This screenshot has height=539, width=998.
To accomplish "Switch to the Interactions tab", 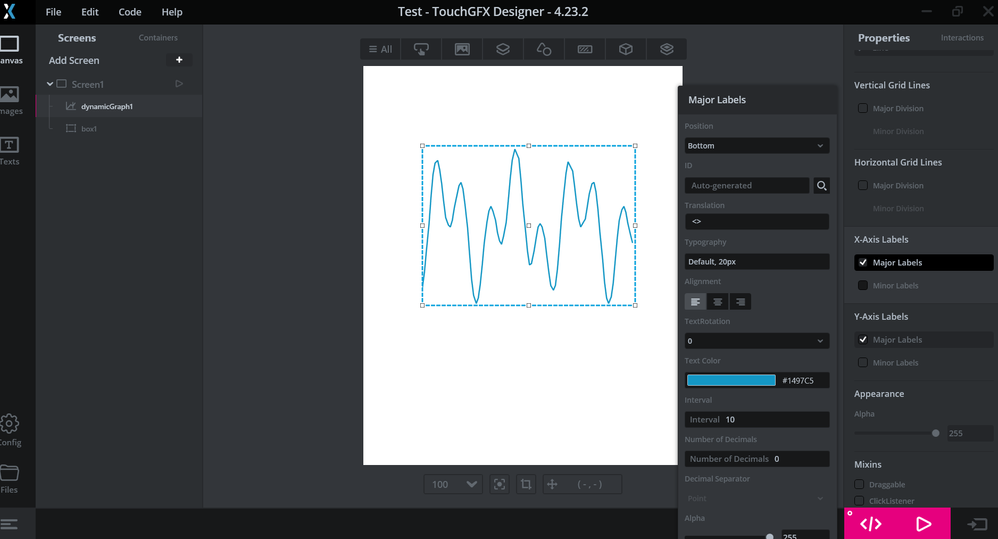I will point(962,38).
